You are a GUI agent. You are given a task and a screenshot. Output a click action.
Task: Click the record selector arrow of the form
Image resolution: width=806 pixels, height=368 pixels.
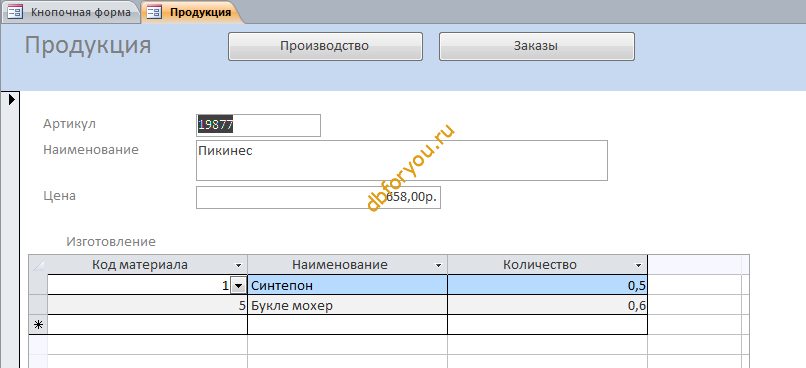(x=12, y=99)
